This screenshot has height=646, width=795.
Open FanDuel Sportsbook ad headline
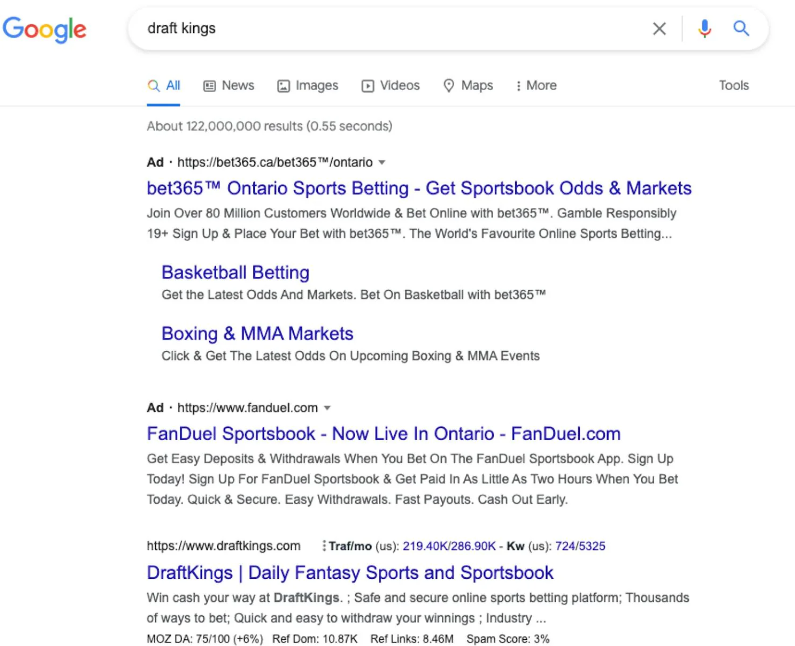[x=383, y=434]
